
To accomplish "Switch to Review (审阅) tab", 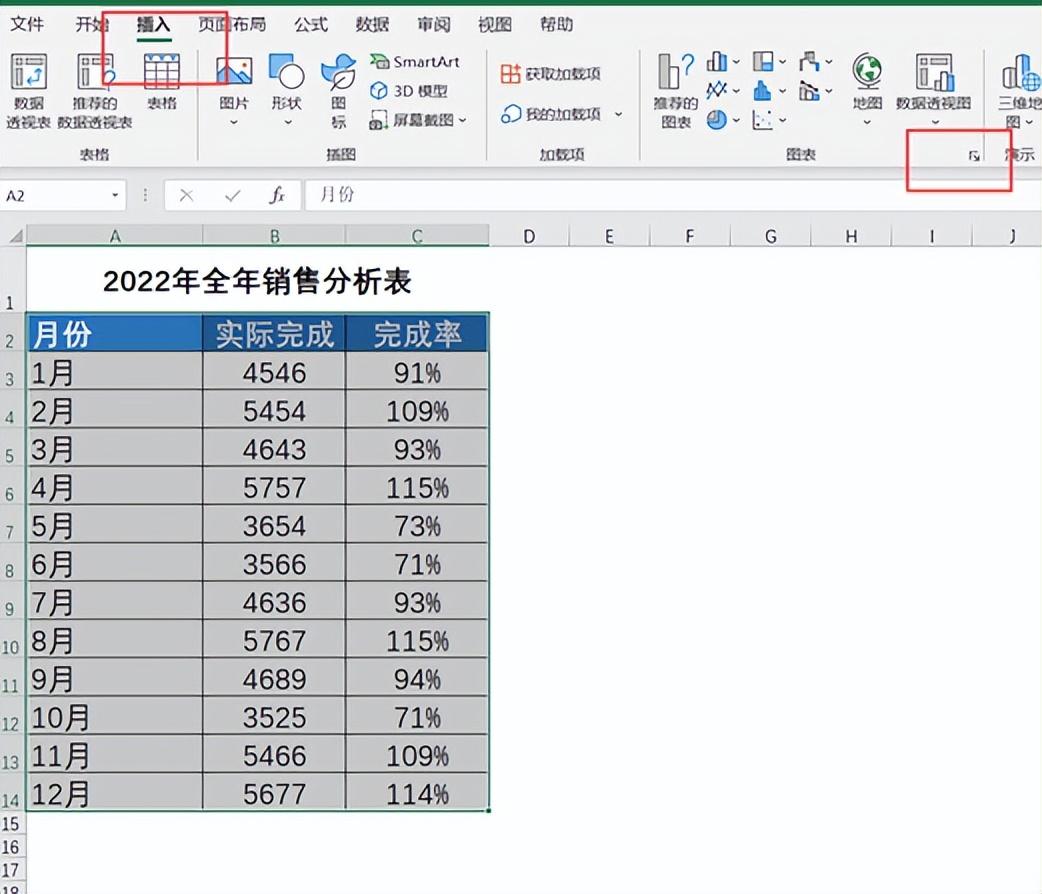I will pyautogui.click(x=433, y=25).
